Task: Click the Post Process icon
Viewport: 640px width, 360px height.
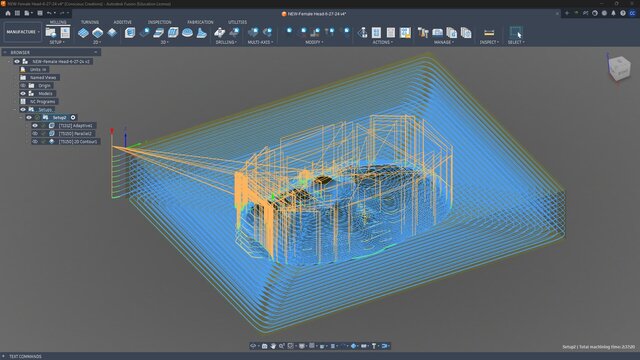Action: pos(376,33)
